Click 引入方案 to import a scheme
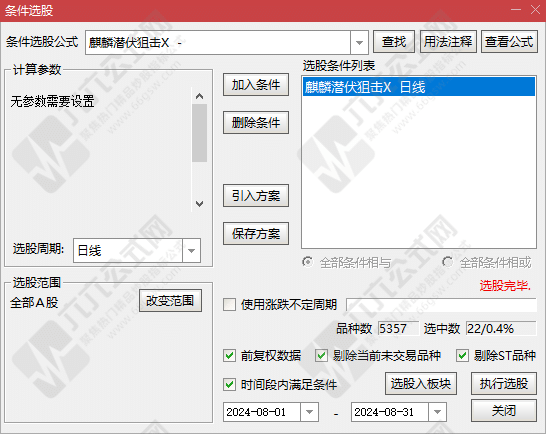Image resolution: width=546 pixels, height=434 pixels. [256, 196]
